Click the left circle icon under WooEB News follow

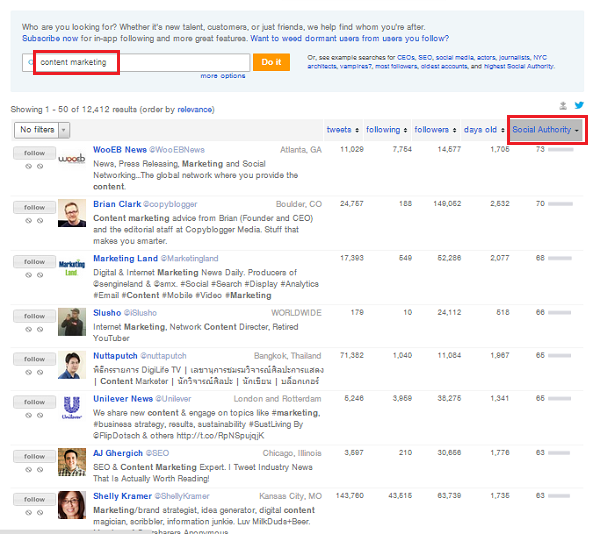point(28,166)
